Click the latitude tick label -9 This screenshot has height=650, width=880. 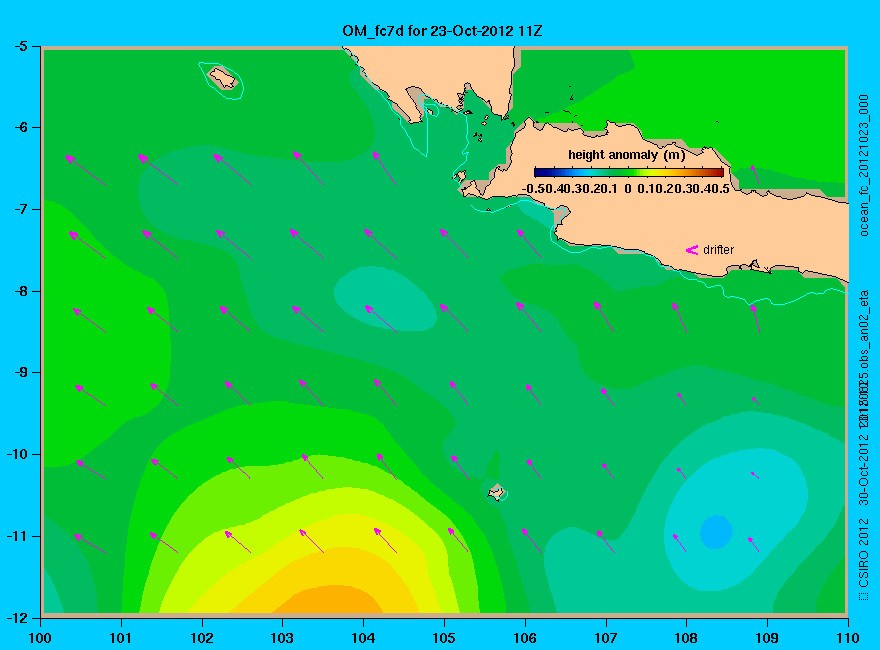[21, 372]
